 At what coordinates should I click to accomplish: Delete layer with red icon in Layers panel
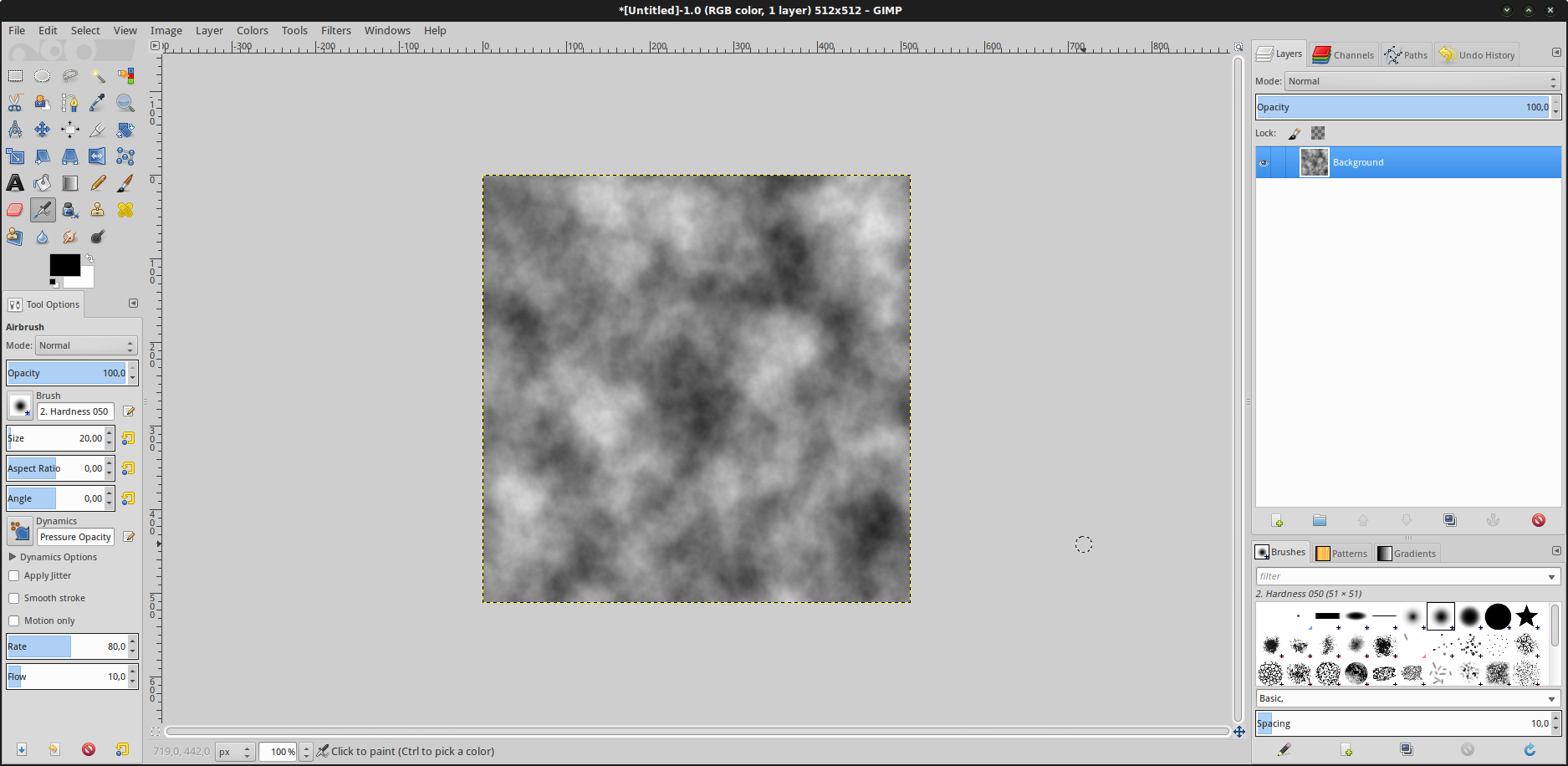[1538, 520]
